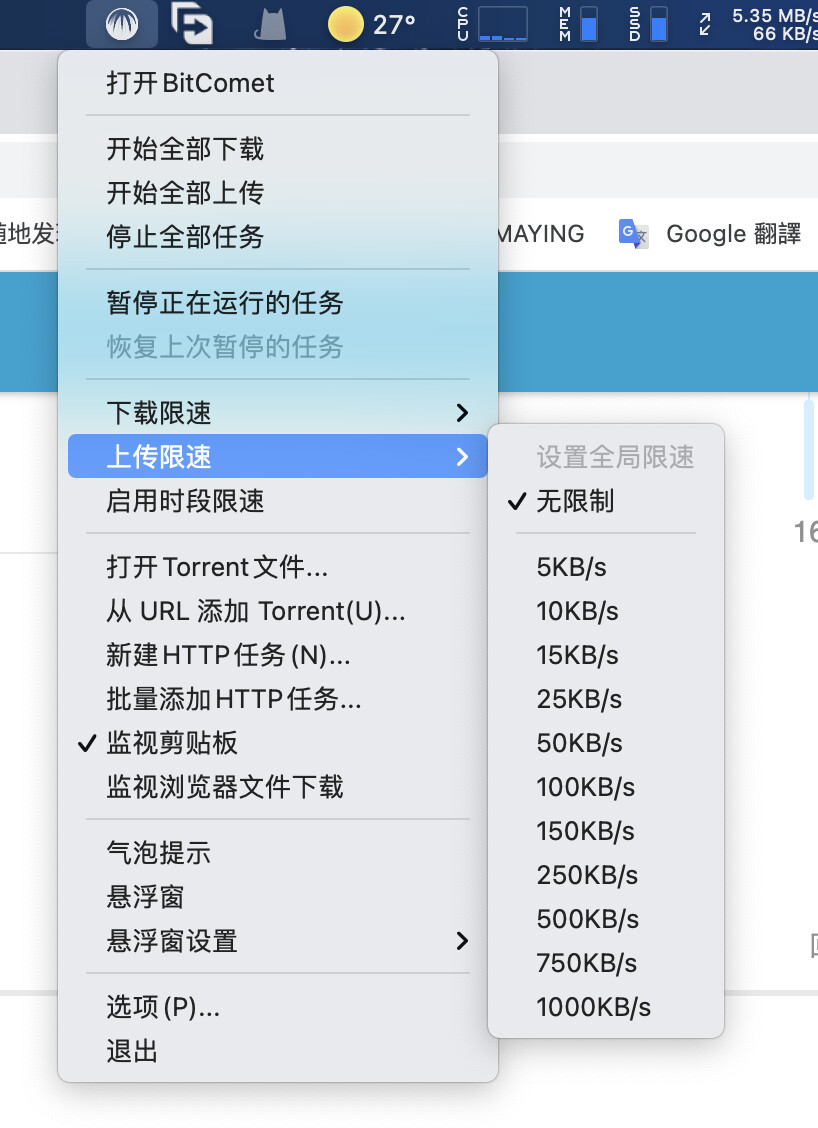Choose 暂停正在运行的任务

[x=278, y=303]
